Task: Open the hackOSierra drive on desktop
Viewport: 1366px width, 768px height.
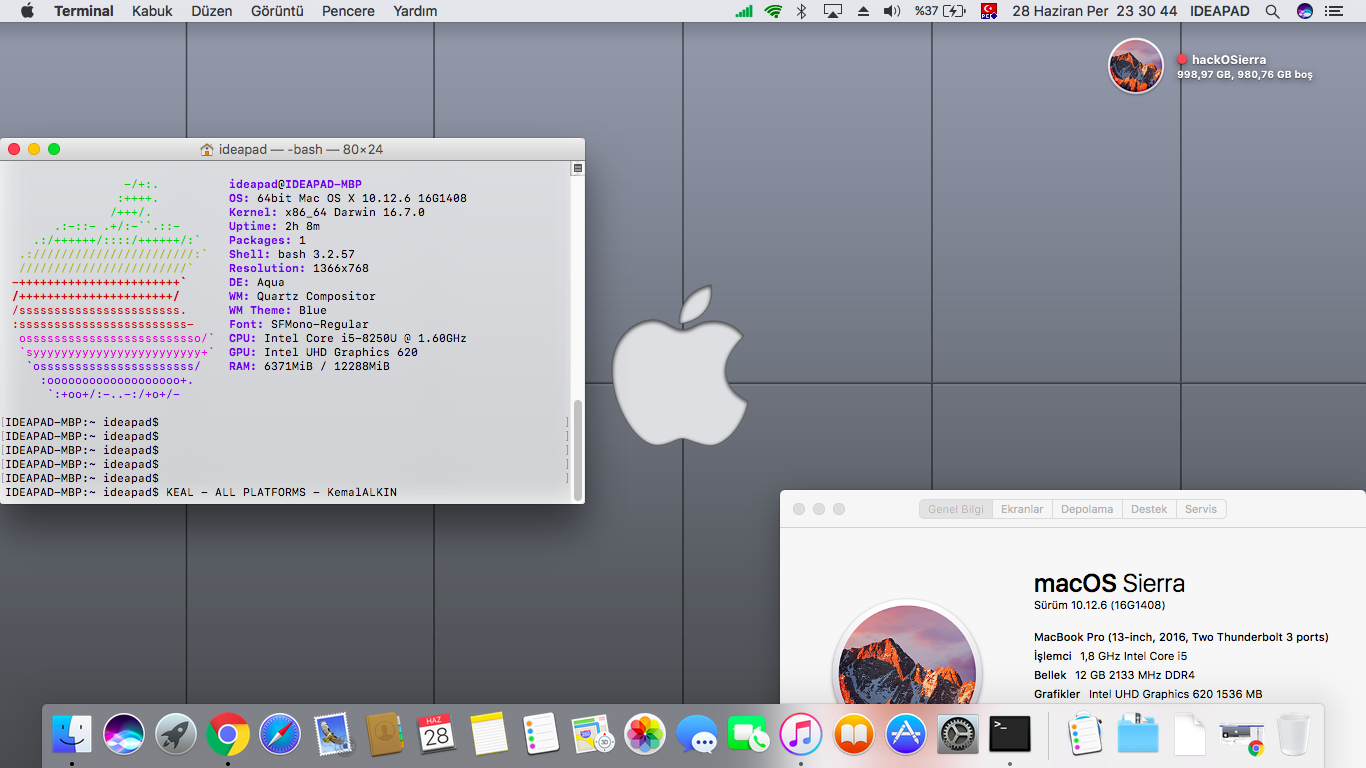Action: pos(1135,66)
